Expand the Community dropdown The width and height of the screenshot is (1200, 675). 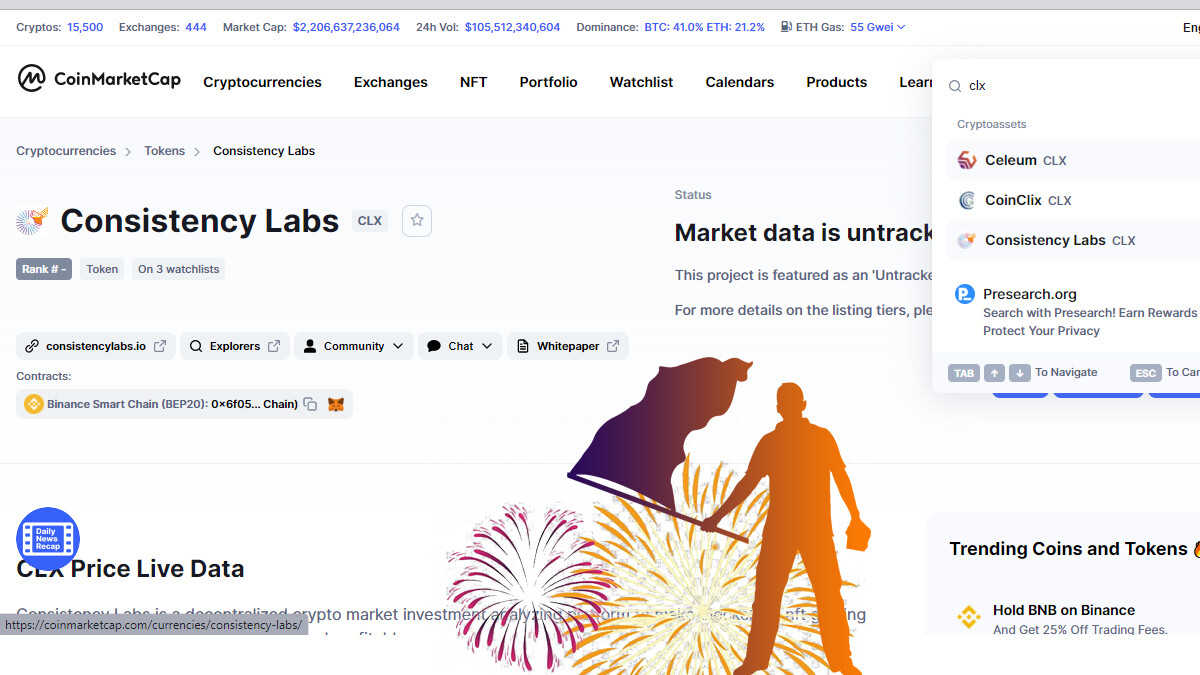click(353, 346)
